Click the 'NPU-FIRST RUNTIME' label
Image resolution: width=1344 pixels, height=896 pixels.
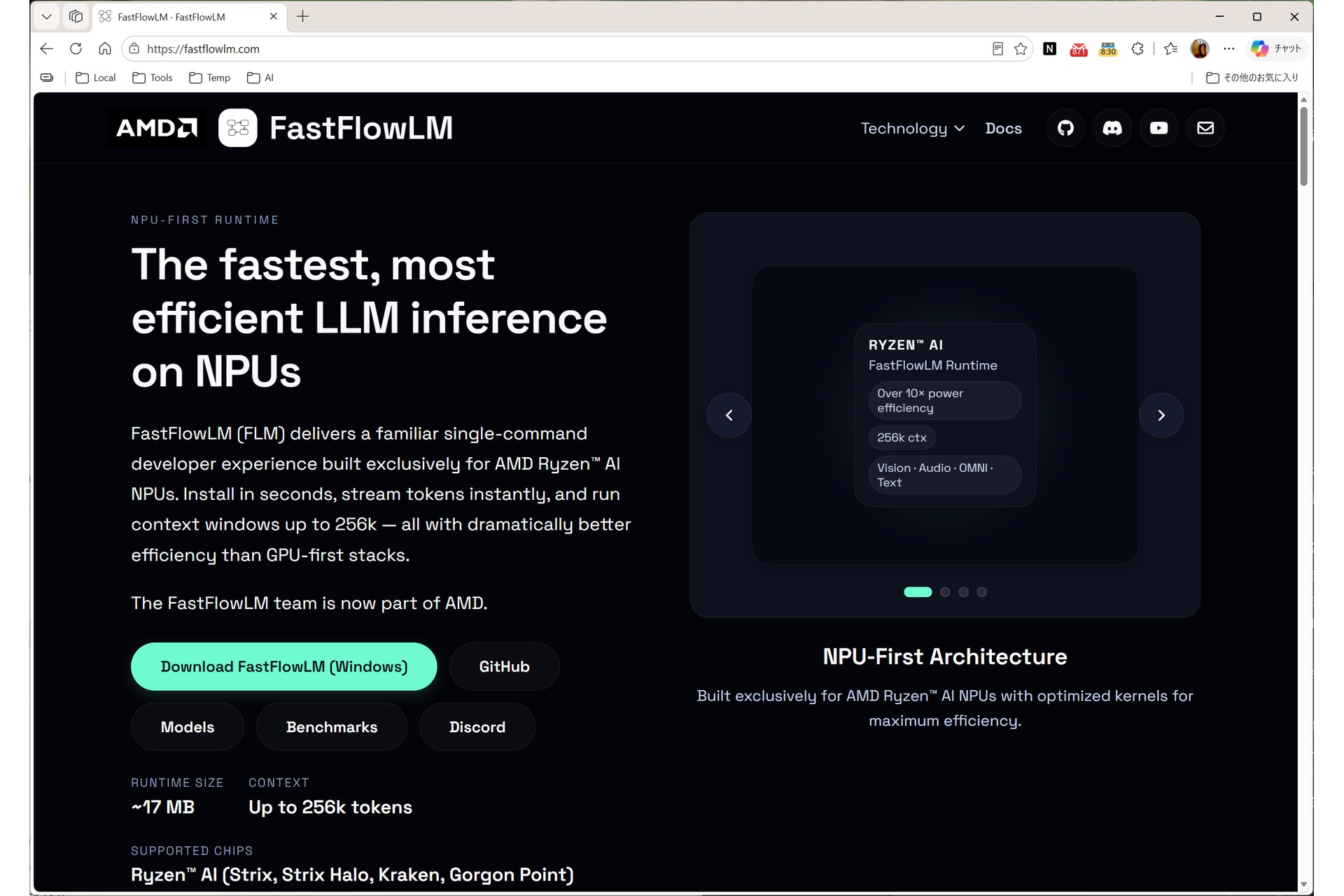point(205,220)
